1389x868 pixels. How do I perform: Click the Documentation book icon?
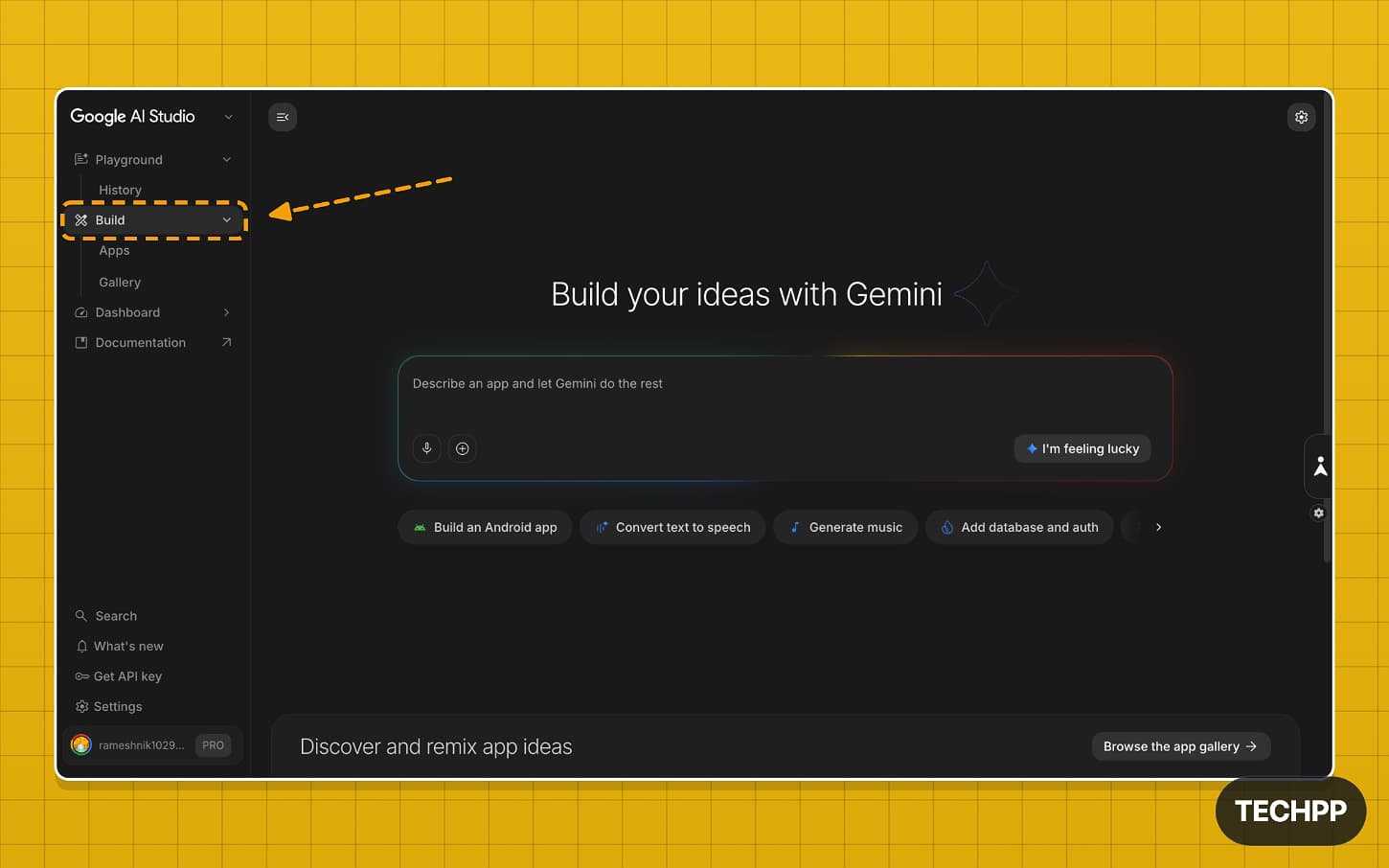81,342
